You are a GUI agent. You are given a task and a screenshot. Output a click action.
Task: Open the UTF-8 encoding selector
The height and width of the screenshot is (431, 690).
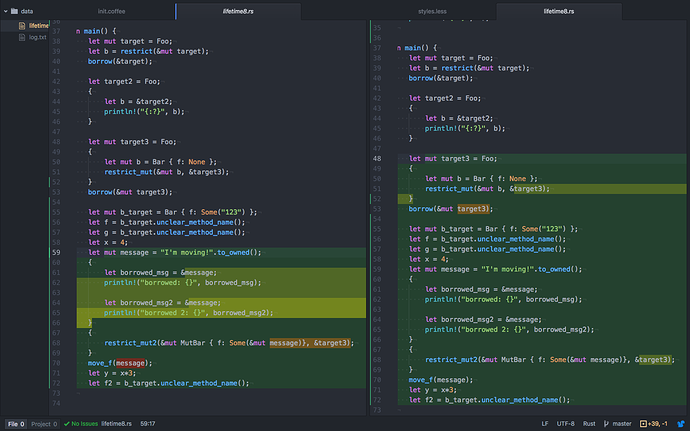[x=564, y=423]
